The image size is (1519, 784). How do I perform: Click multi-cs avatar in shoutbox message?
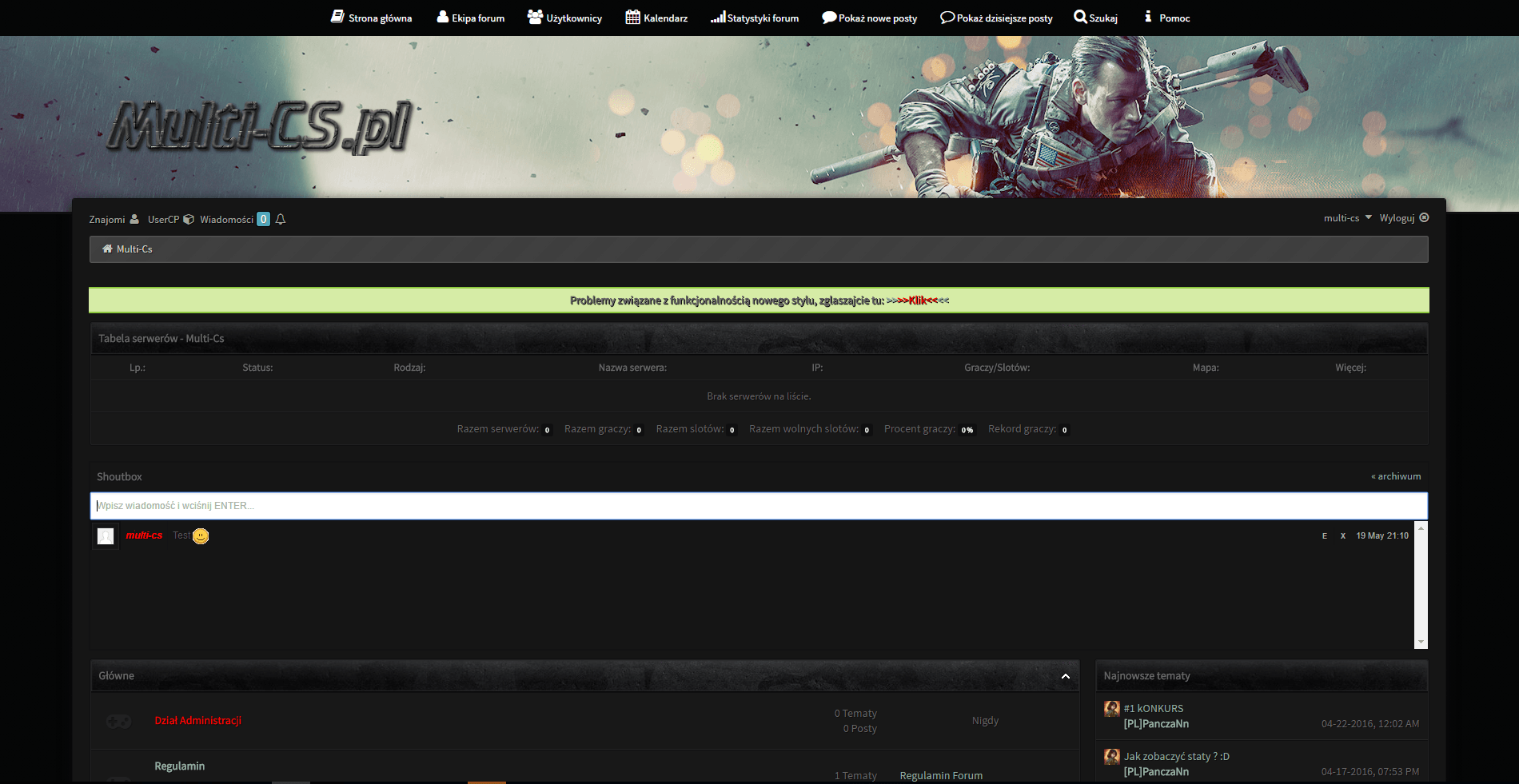[x=106, y=536]
